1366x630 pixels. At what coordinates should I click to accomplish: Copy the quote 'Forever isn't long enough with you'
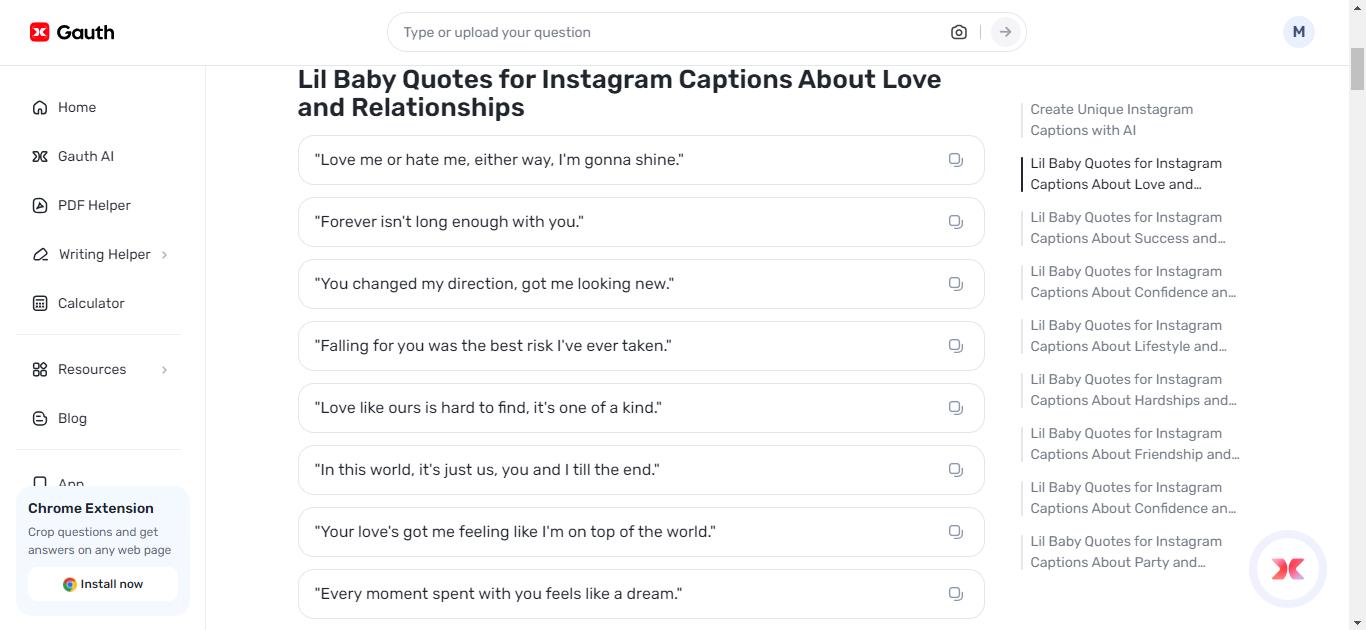[x=955, y=221]
